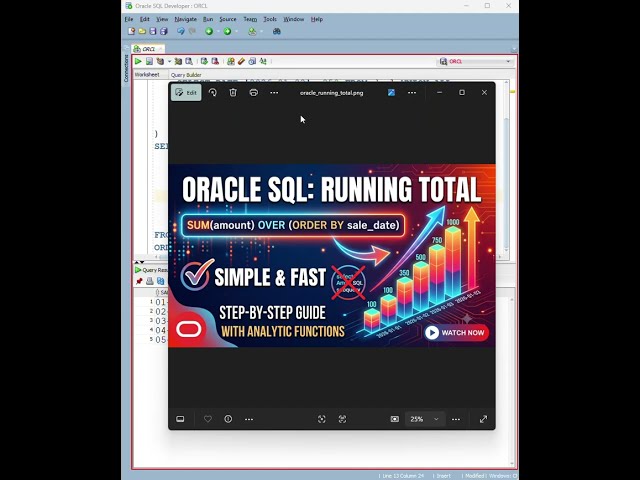640x480 pixels.
Task: Click the Line 13 Column 24 status text
Action: 403,476
